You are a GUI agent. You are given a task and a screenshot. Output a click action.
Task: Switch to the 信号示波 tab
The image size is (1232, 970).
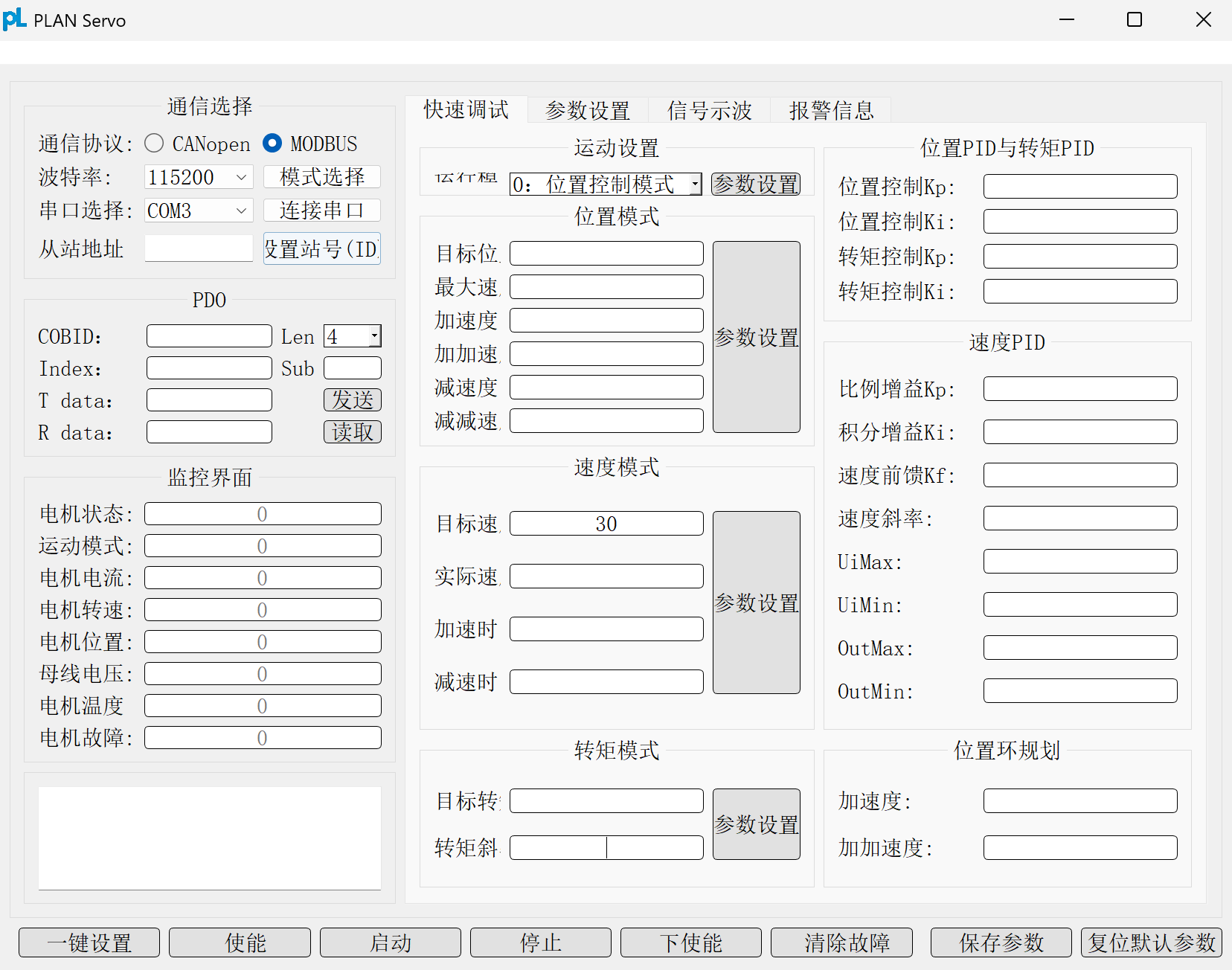[x=709, y=110]
